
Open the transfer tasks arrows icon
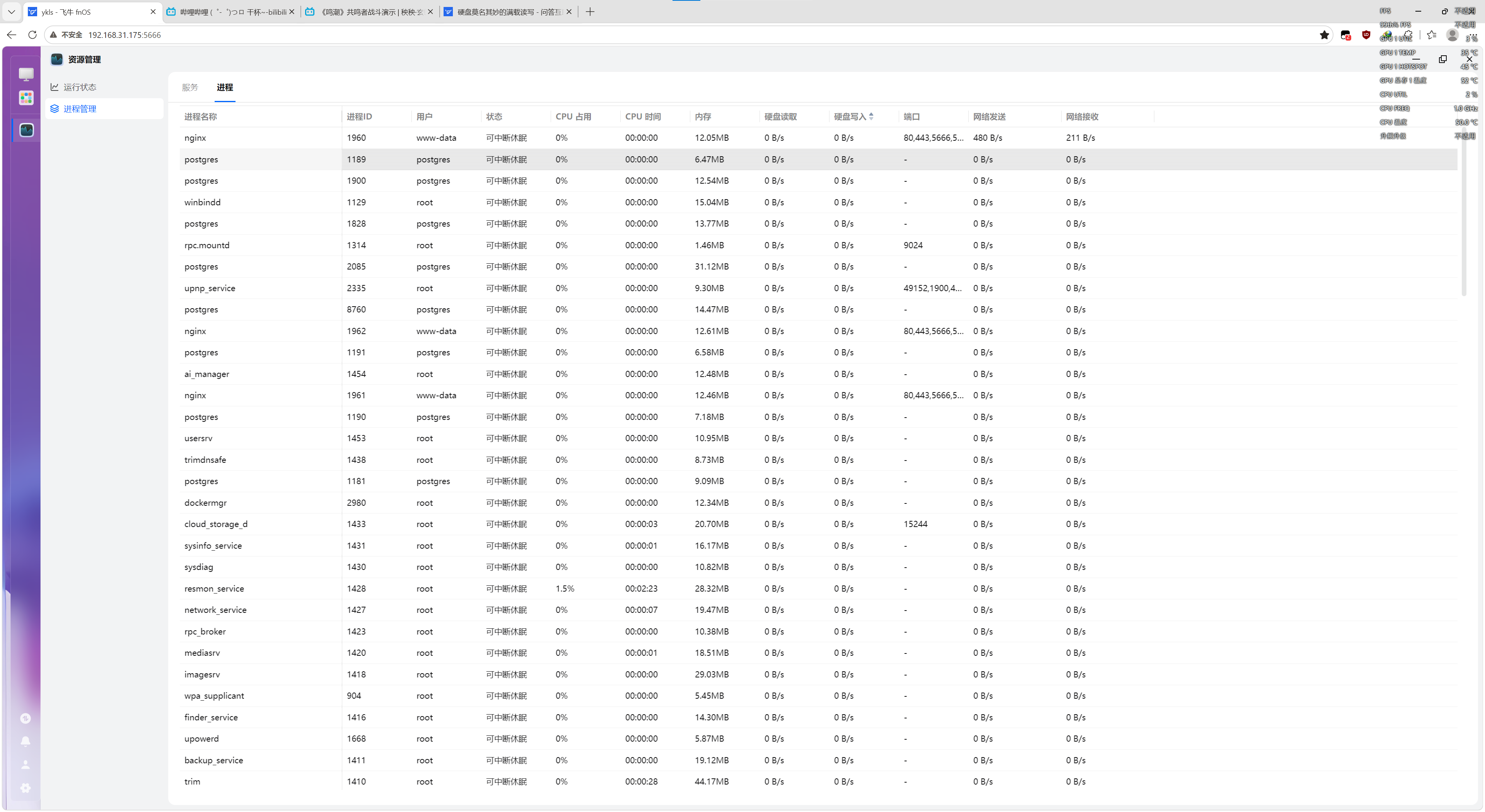(26, 718)
